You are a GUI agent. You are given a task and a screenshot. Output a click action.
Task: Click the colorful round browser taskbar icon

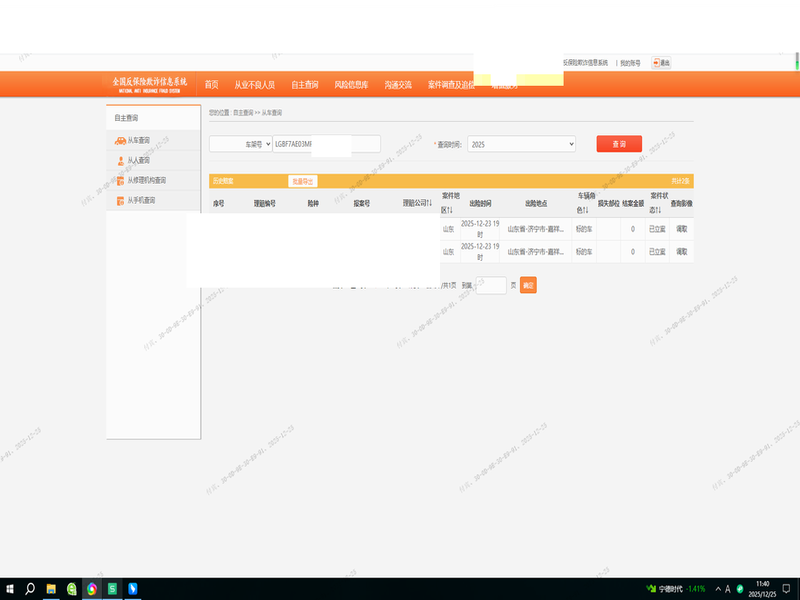click(92, 588)
